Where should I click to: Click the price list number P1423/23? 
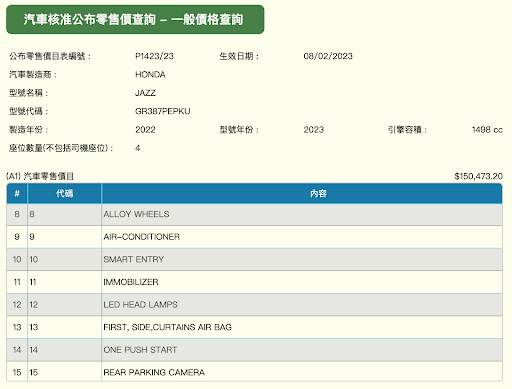[154, 56]
